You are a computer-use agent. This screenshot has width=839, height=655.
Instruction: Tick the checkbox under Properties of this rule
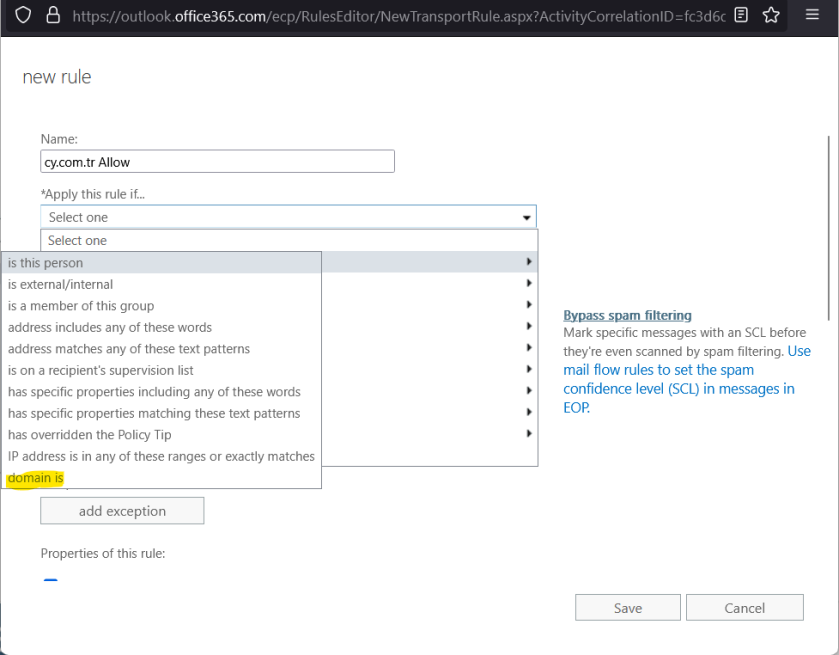[x=51, y=582]
